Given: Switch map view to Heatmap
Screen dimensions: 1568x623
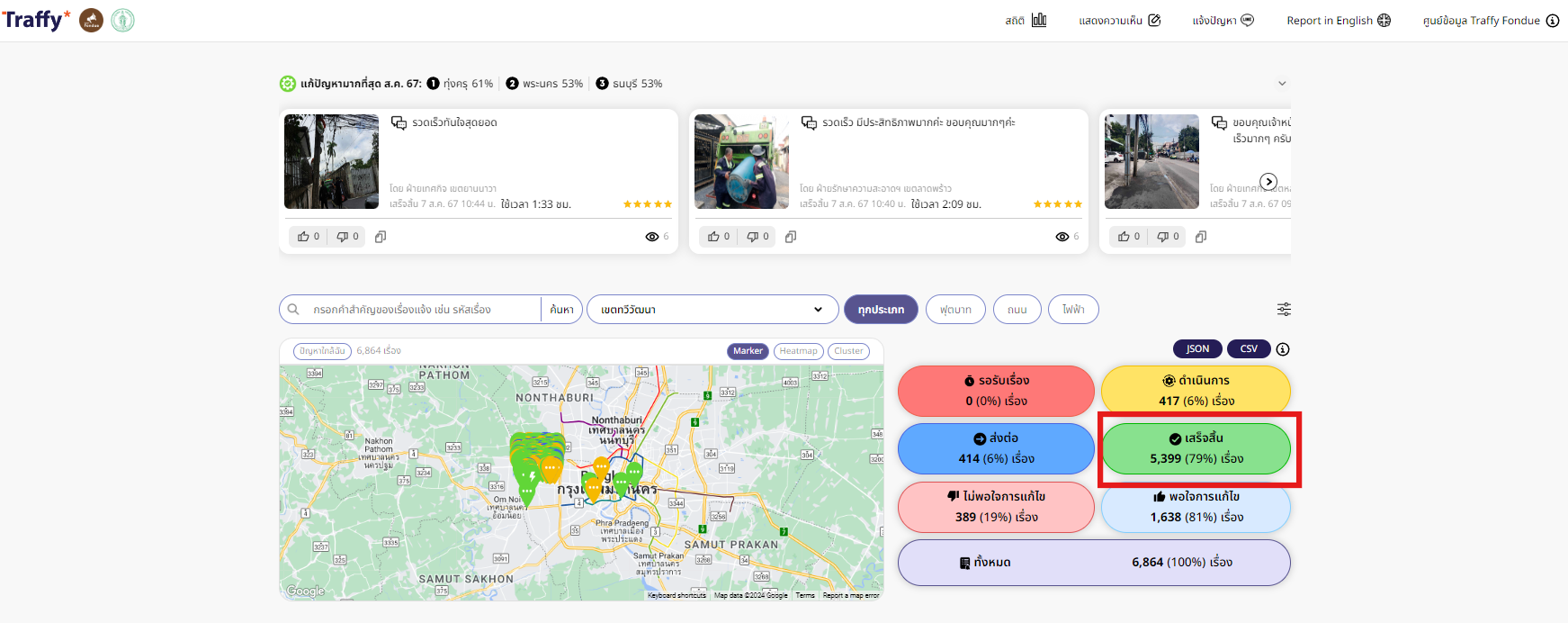Looking at the screenshot, I should 798,351.
